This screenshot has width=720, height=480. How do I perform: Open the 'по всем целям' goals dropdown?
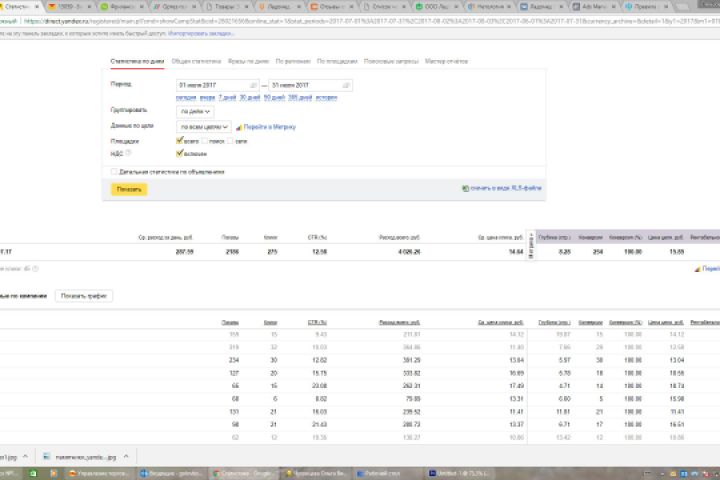[203, 127]
